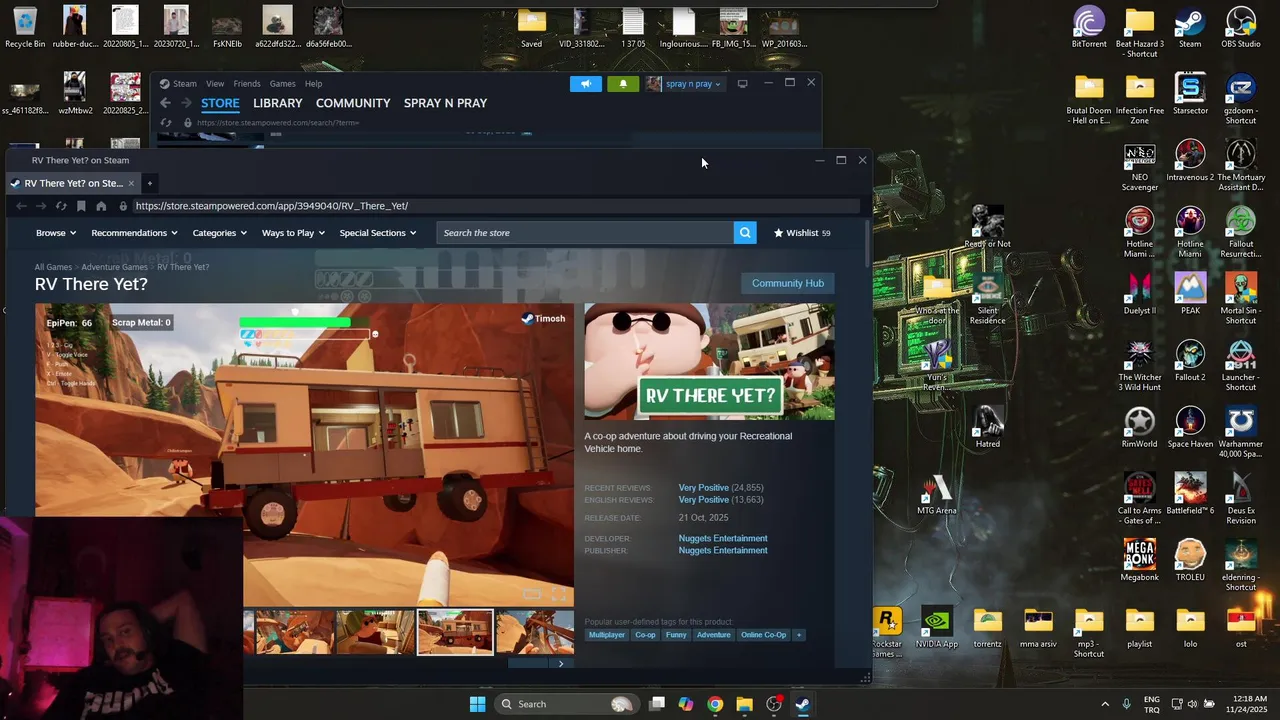Go back in the Steam store browser window
The width and height of the screenshot is (1280, 720).
point(21,206)
